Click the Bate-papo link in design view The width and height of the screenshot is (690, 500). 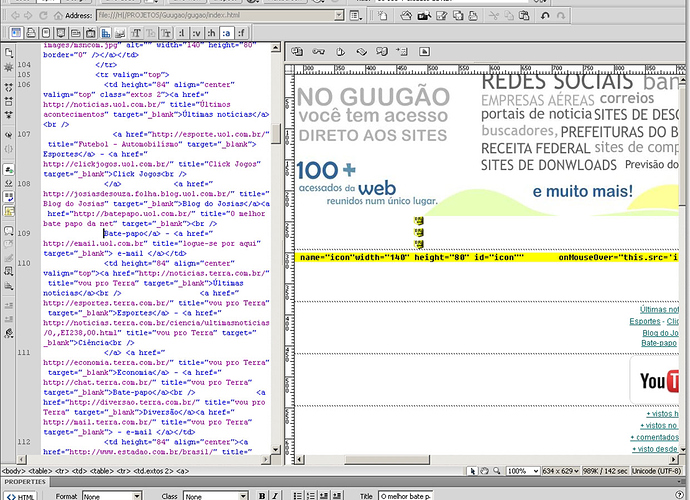coord(659,343)
